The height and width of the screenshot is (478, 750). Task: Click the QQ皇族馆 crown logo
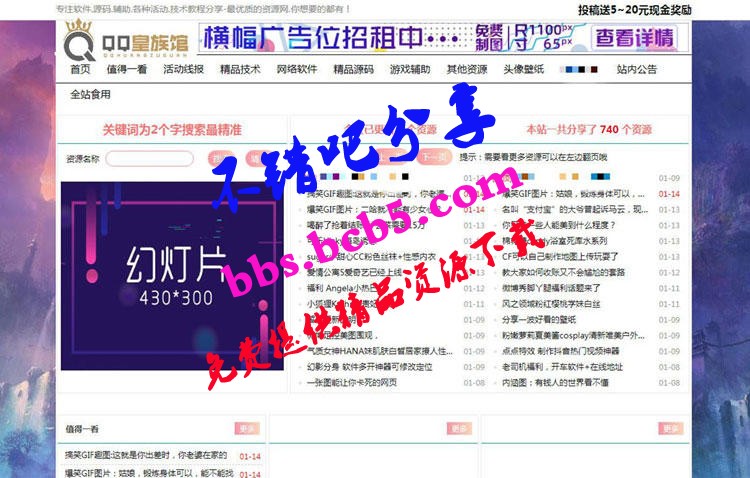coord(127,40)
